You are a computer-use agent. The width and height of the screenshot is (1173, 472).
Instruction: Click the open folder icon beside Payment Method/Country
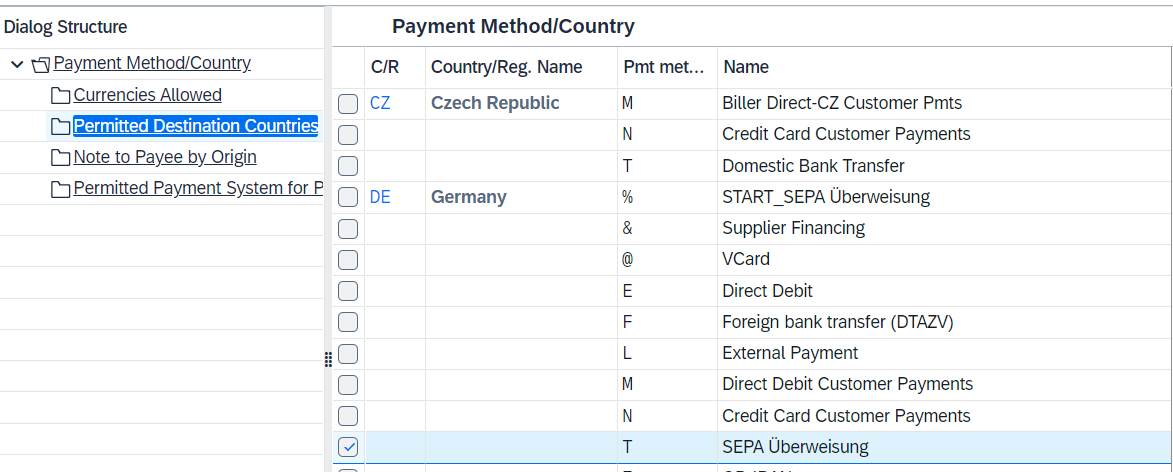pyautogui.click(x=41, y=65)
